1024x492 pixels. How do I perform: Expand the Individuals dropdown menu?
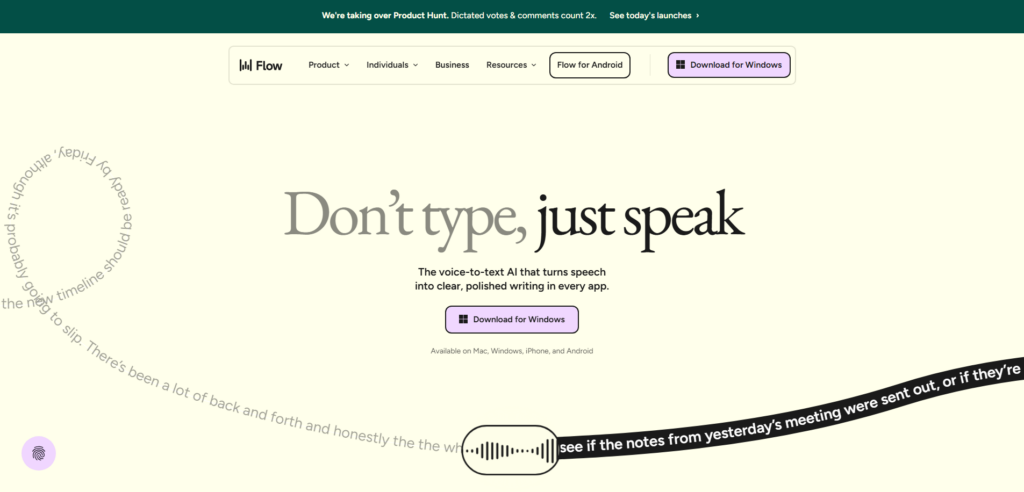click(392, 65)
